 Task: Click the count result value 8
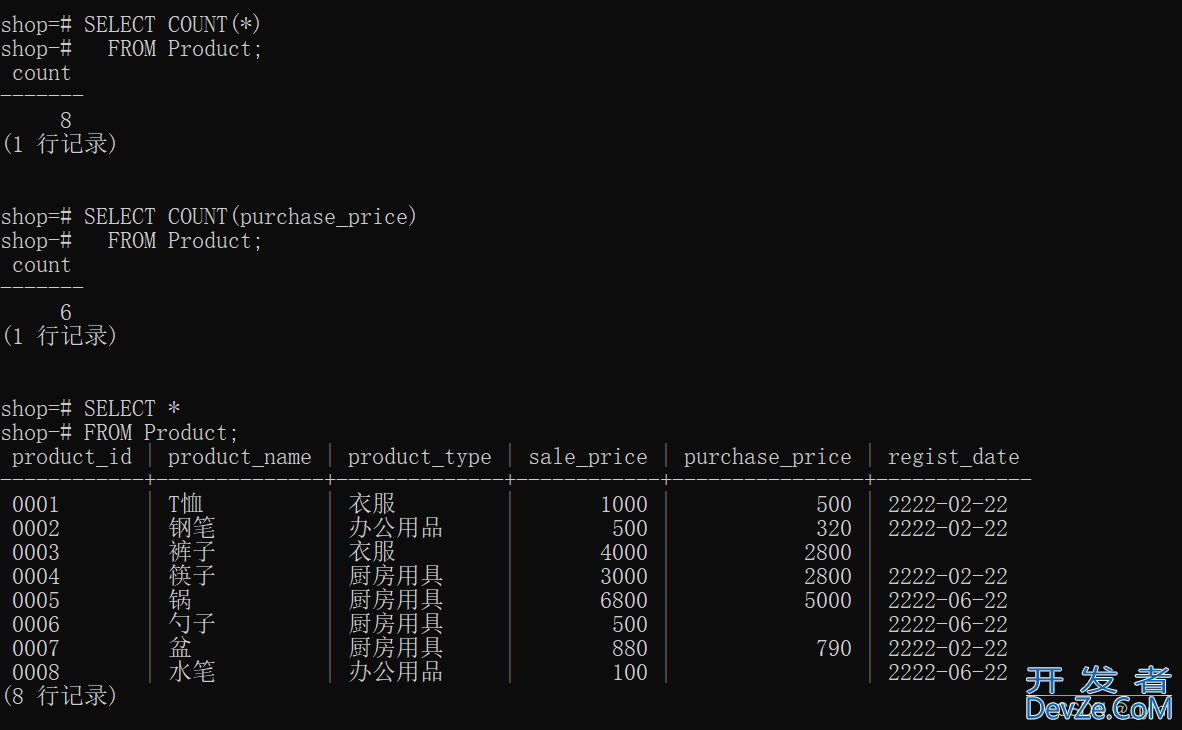click(x=66, y=121)
